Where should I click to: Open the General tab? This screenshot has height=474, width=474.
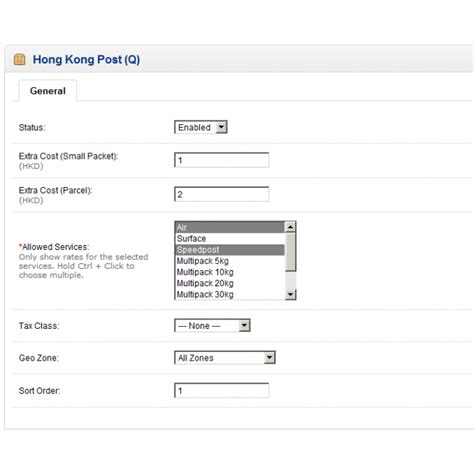[x=48, y=91]
